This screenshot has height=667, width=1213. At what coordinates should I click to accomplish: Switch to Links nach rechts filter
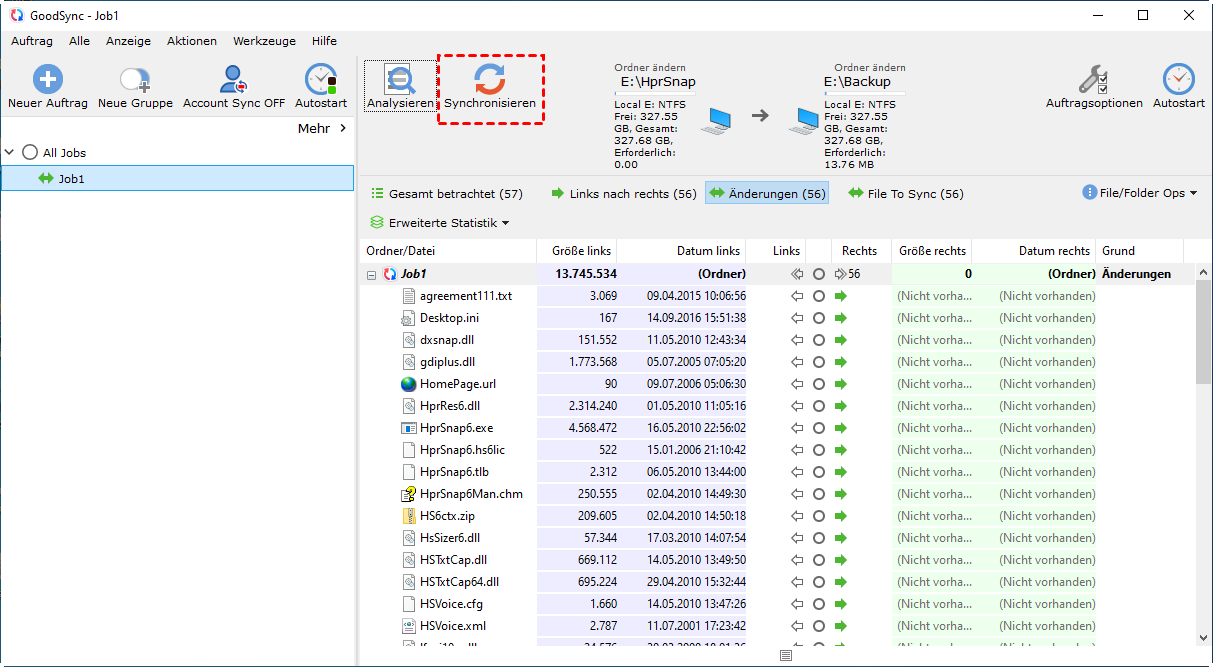coord(624,194)
